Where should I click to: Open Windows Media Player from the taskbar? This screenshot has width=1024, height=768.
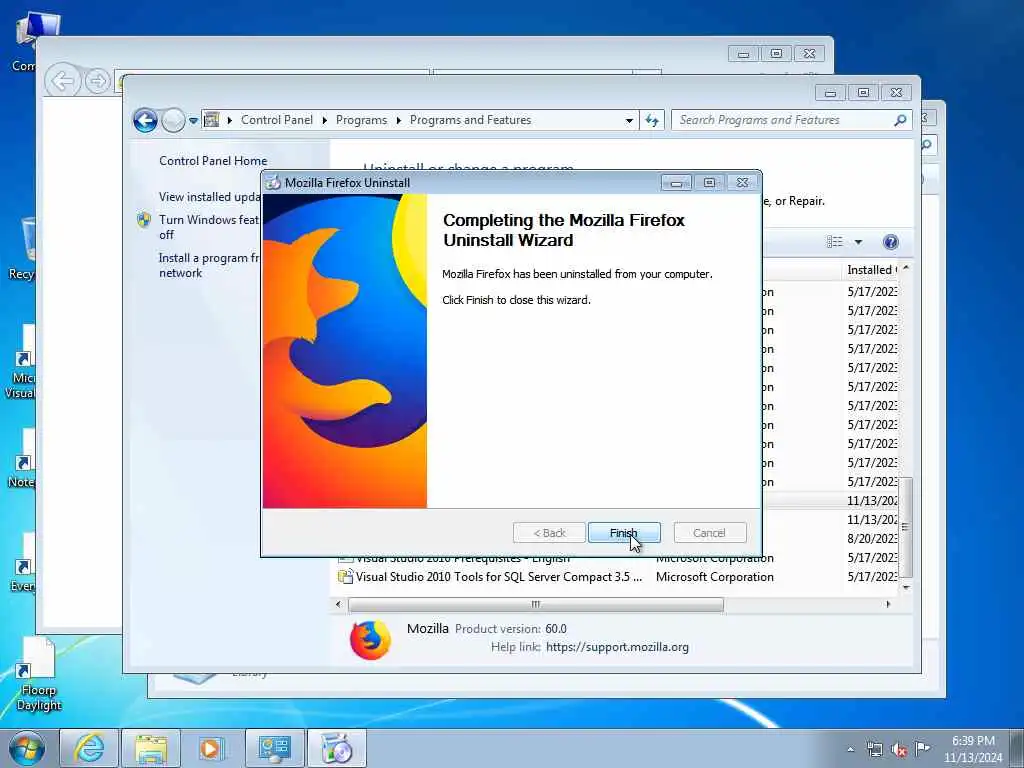click(x=211, y=748)
